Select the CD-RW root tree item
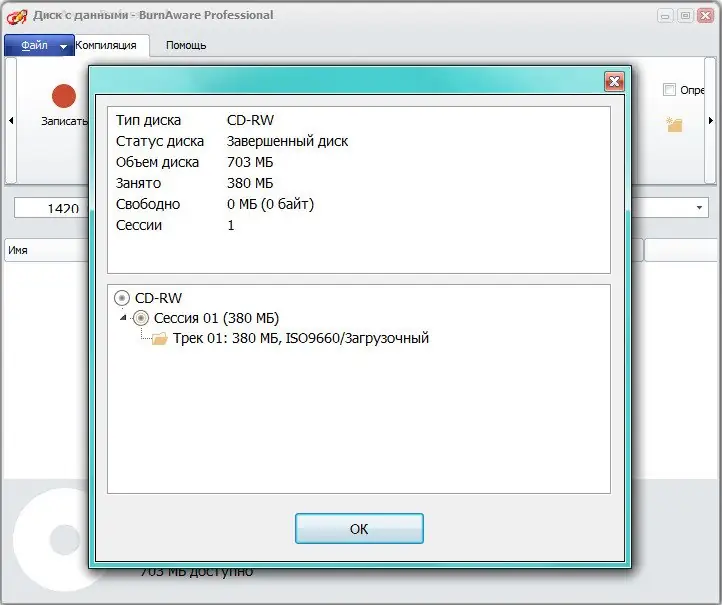The image size is (722, 605). (158, 298)
